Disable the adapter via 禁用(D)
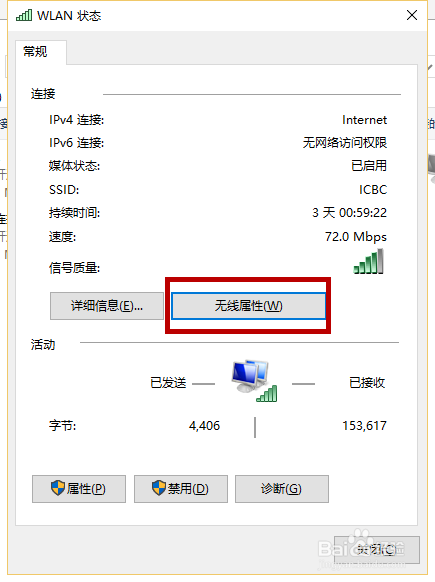Screen dimensions: 435x582 (181, 489)
